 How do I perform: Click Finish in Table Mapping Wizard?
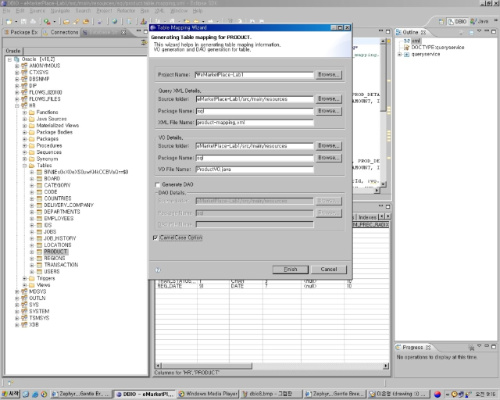coord(290,269)
